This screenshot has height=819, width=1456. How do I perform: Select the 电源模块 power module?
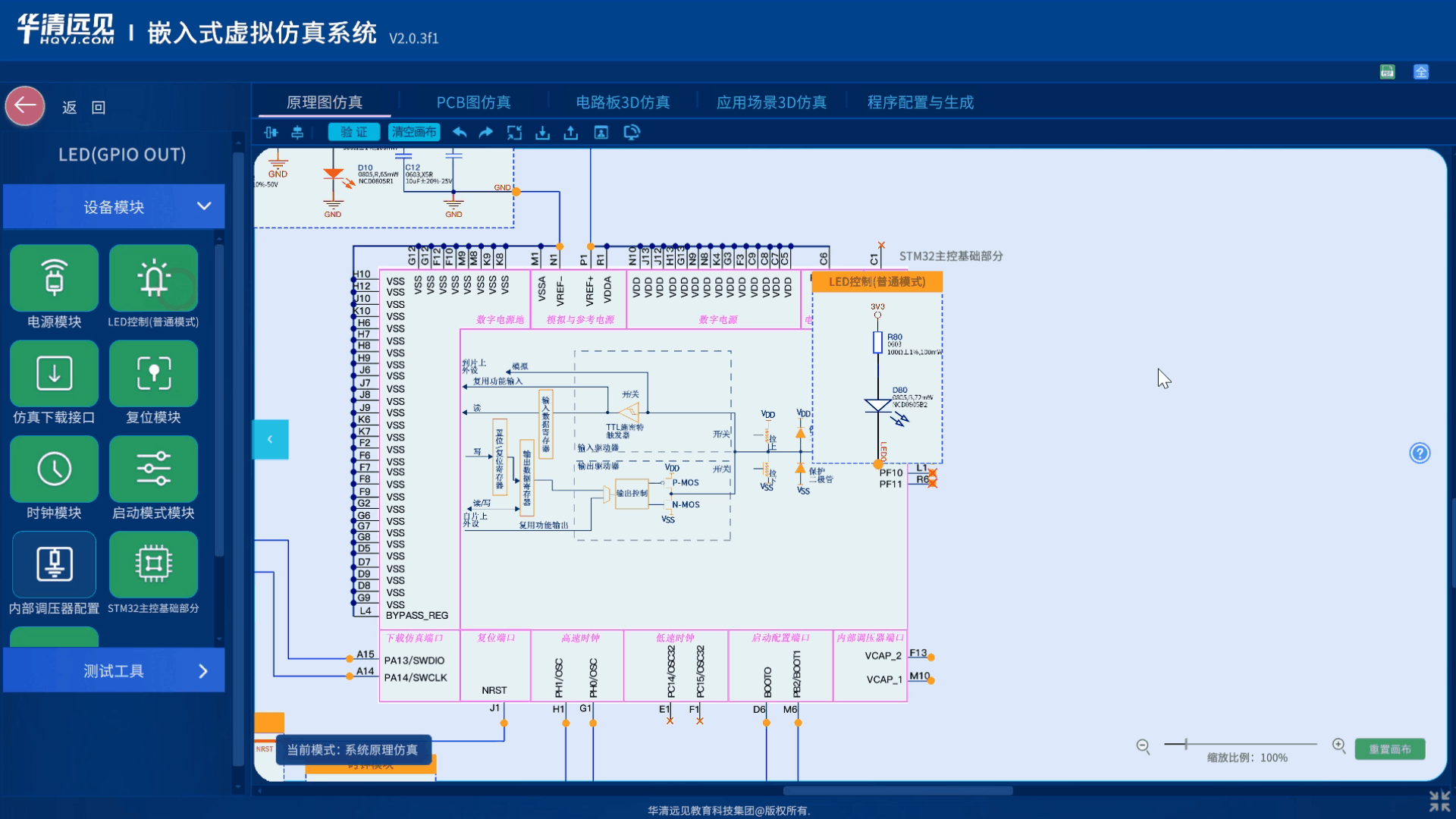54,278
